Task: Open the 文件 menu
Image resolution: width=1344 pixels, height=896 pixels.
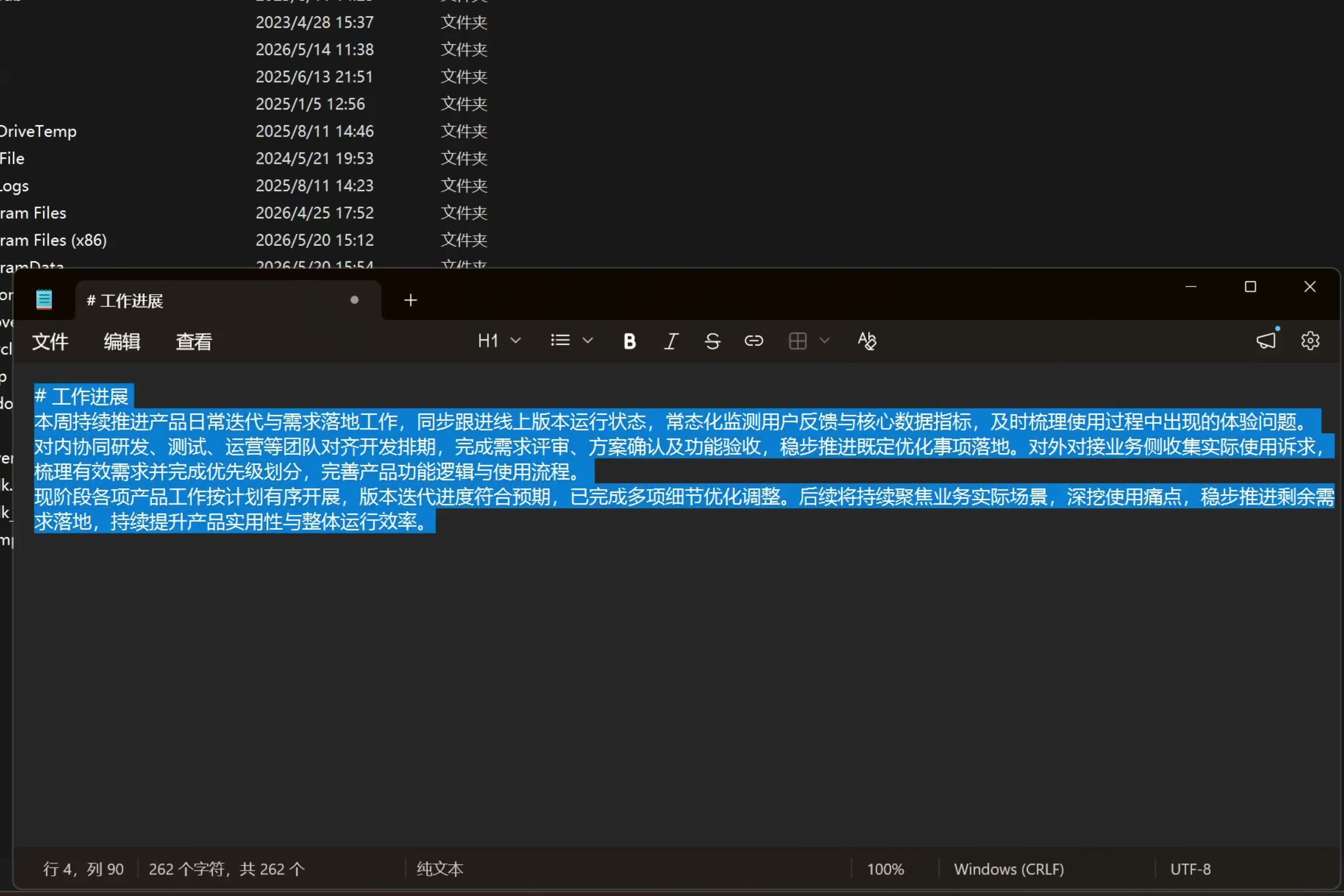Action: (x=50, y=342)
